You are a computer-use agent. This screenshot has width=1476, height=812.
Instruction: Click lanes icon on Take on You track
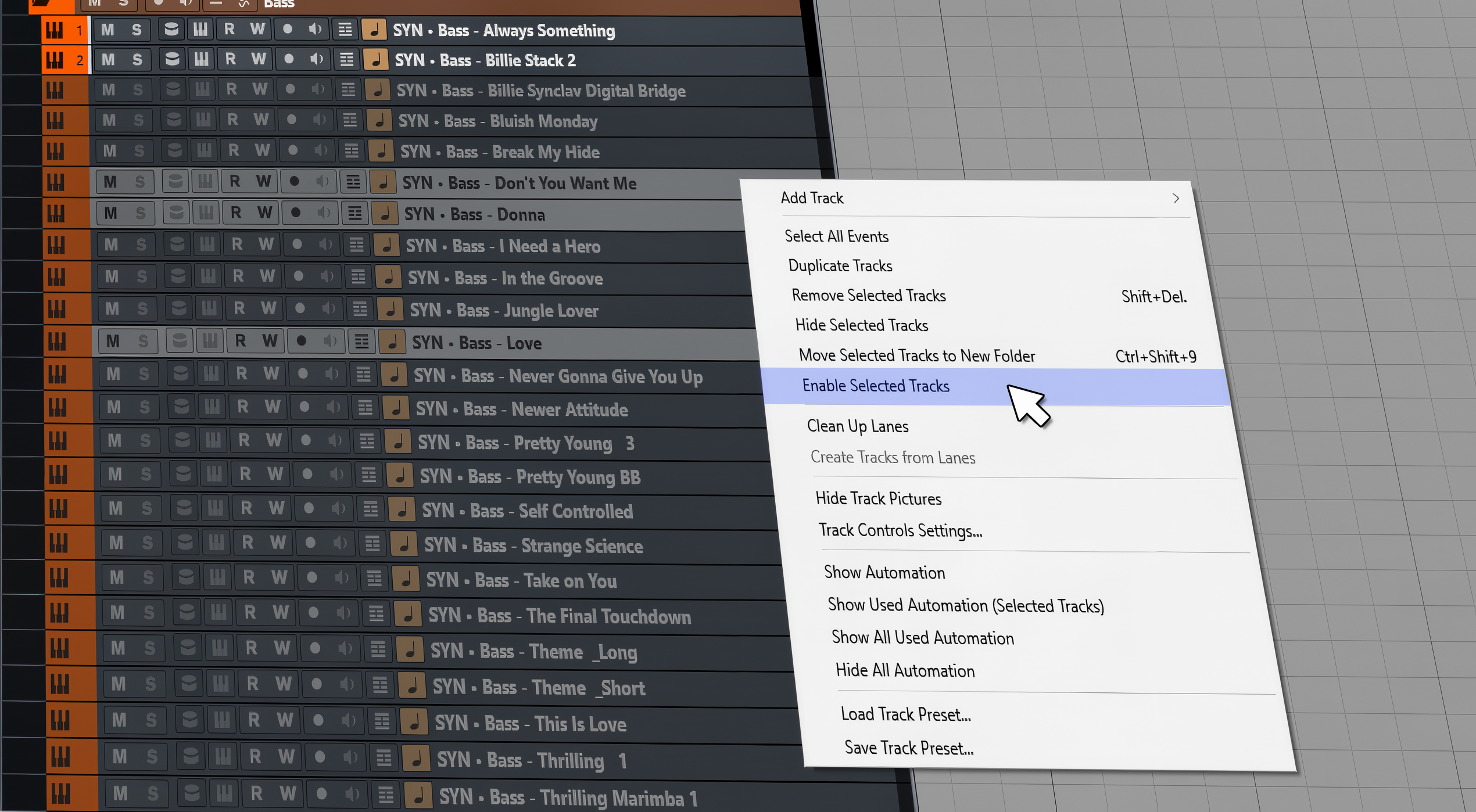point(374,579)
